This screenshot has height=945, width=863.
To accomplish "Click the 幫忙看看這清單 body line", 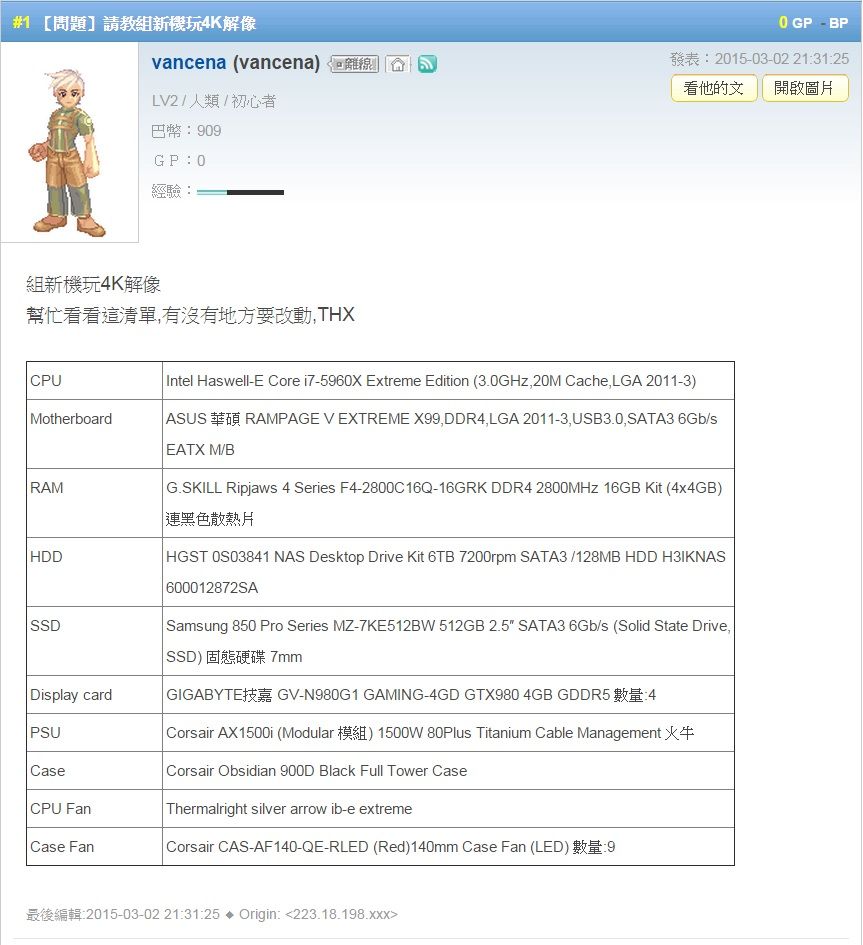I will coord(190,315).
